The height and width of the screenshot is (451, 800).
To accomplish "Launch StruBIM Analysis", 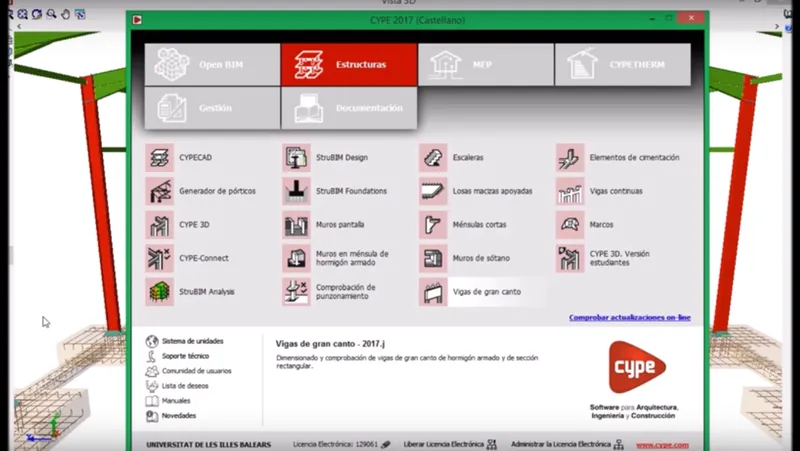I will 160,292.
